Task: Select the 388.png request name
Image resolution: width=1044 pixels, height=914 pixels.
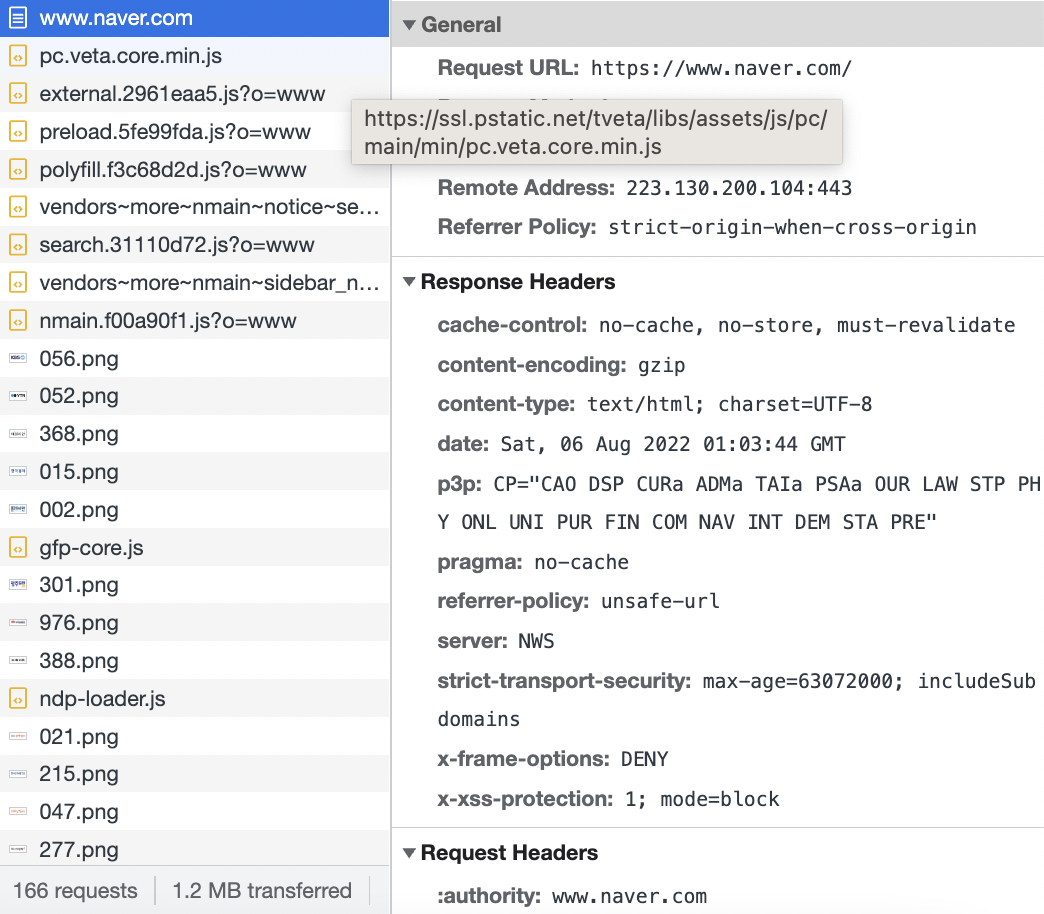Action: tap(79, 661)
